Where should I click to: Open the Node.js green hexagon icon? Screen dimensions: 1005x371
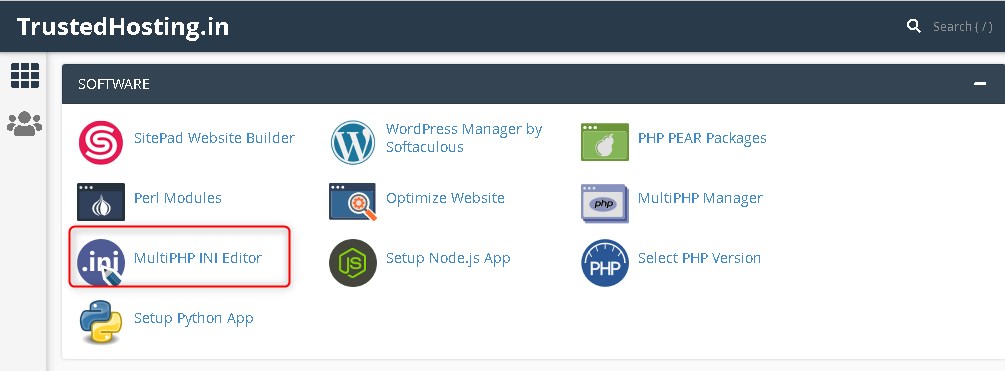point(353,263)
